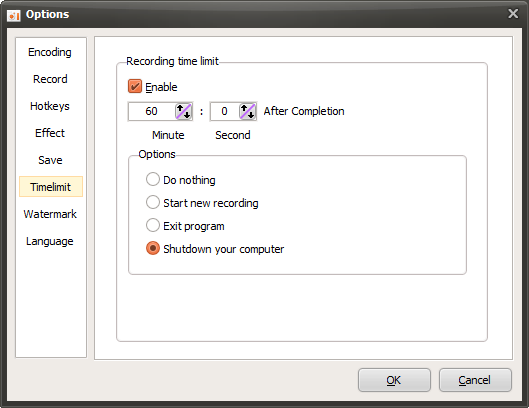Select the Do nothing radio option

click(152, 180)
